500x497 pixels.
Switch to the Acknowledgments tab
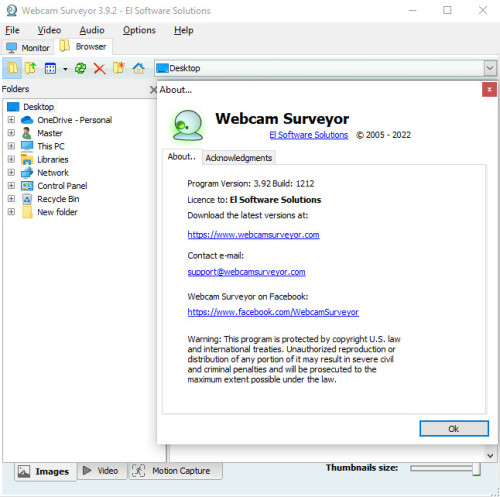(239, 158)
